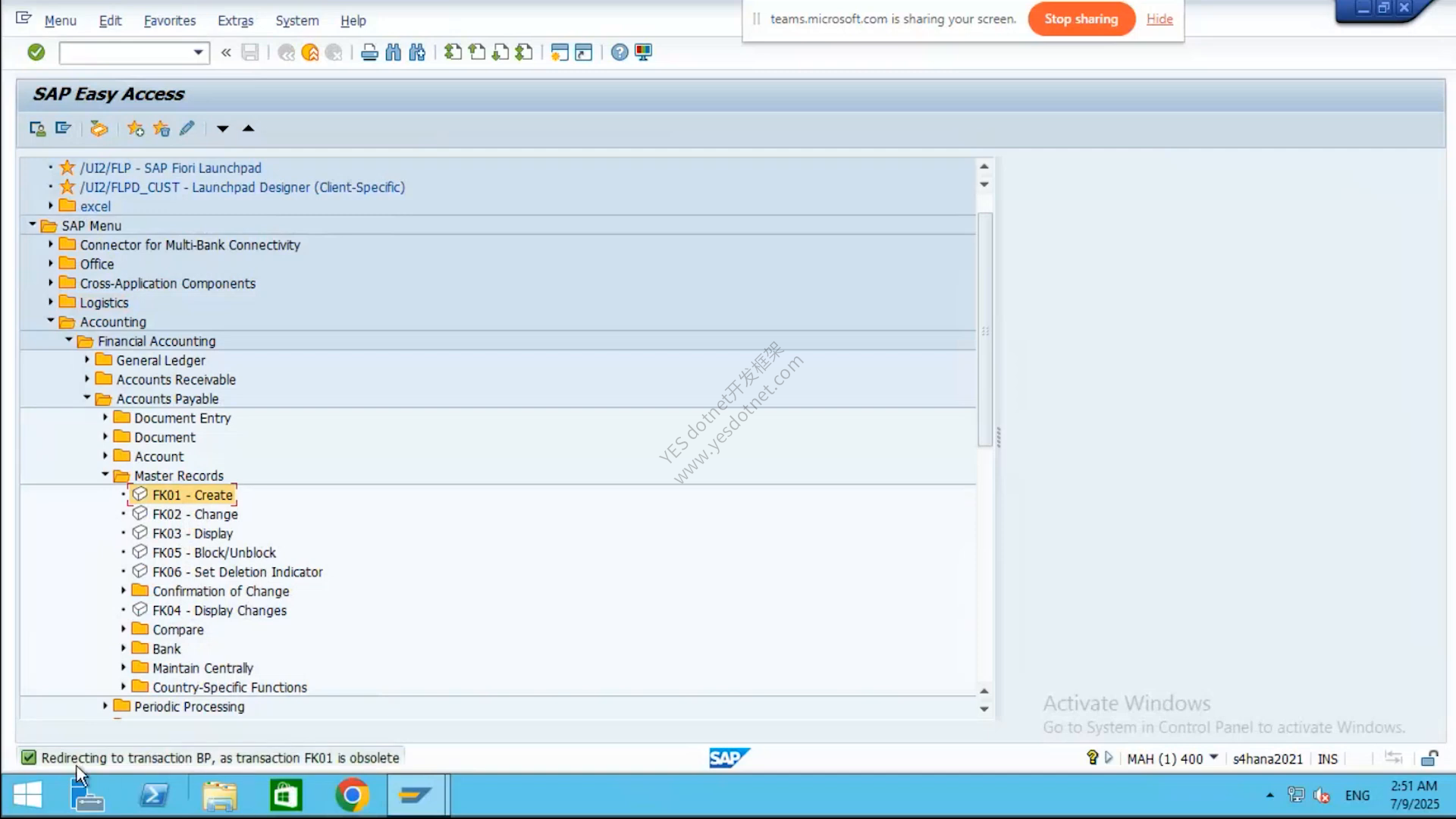Viewport: 1456px width, 819px height.
Task: Click the Add to Favorites star icon
Action: 136,128
